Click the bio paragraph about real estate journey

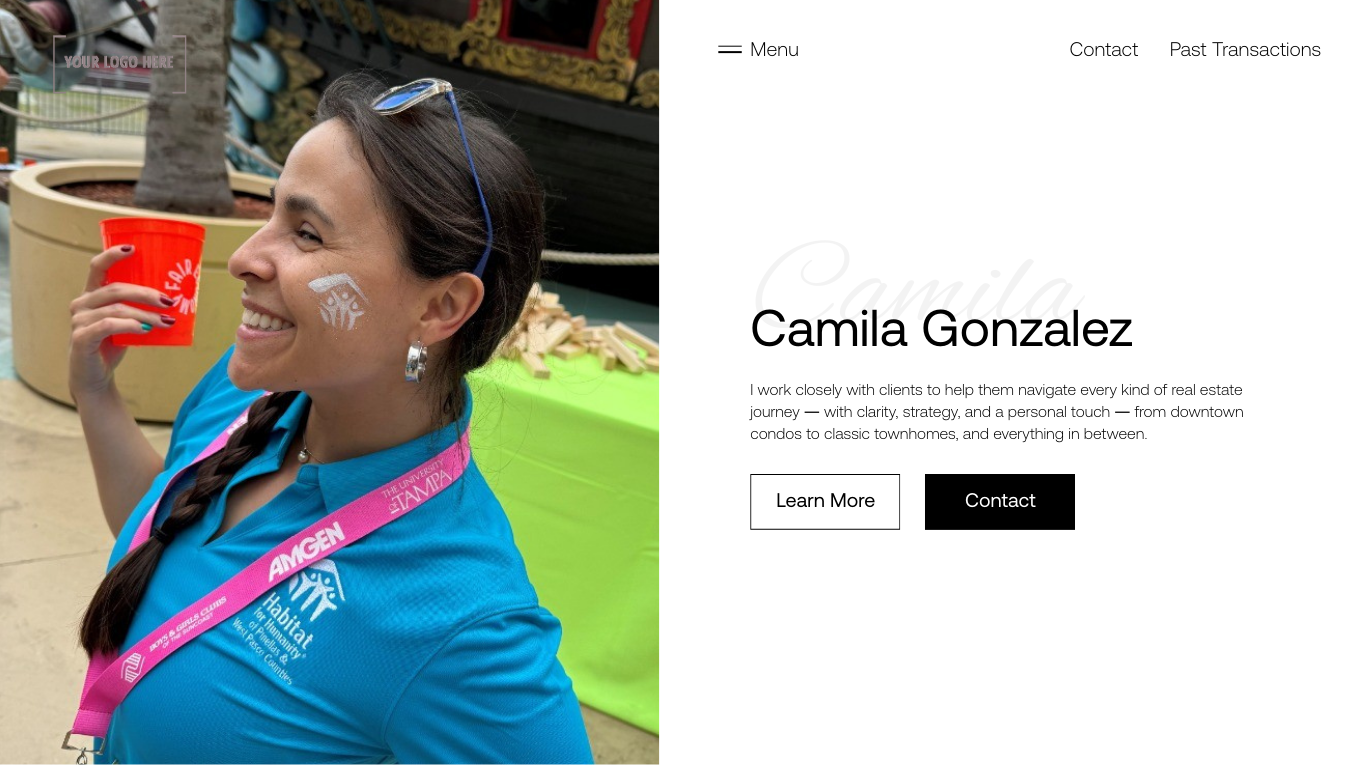pos(997,412)
